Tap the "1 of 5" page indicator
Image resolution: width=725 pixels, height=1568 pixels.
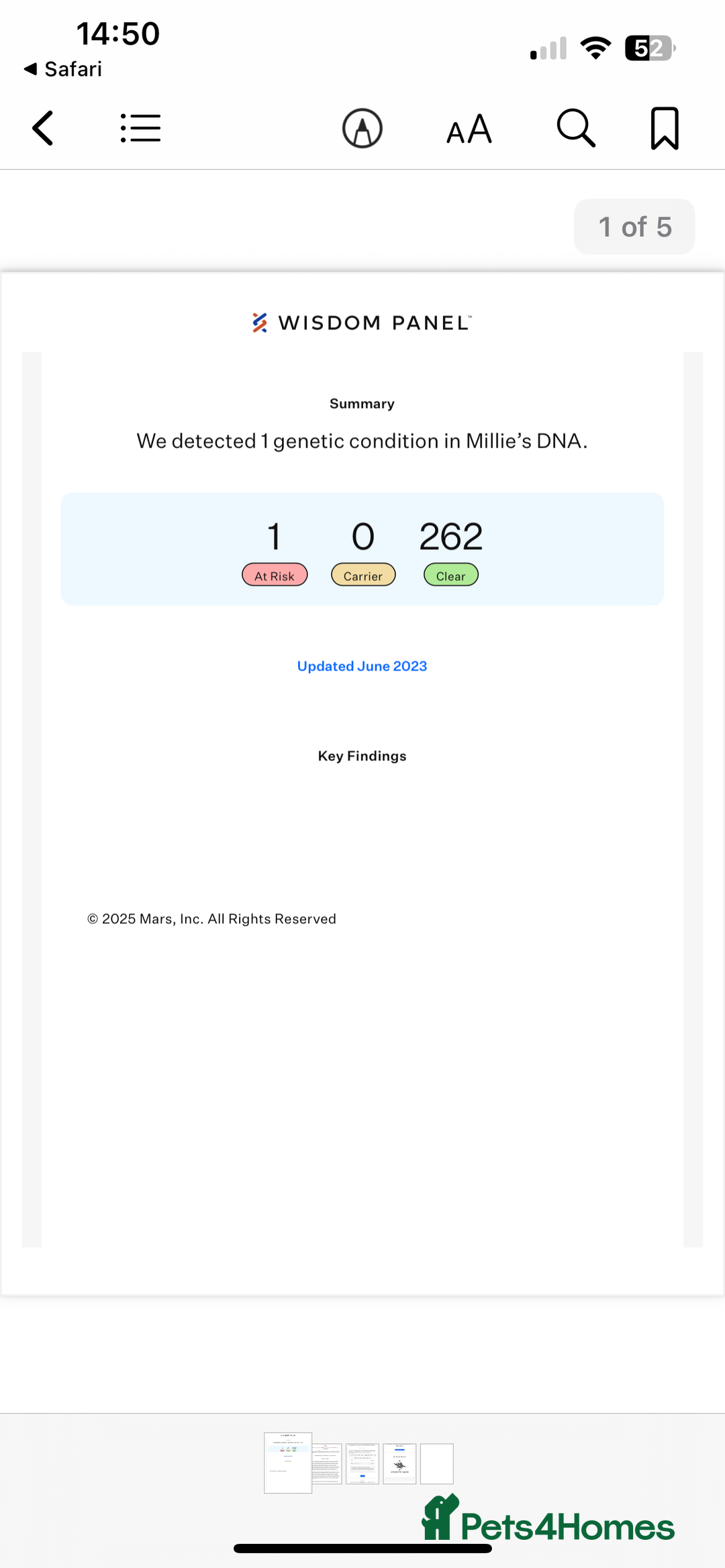coord(634,227)
